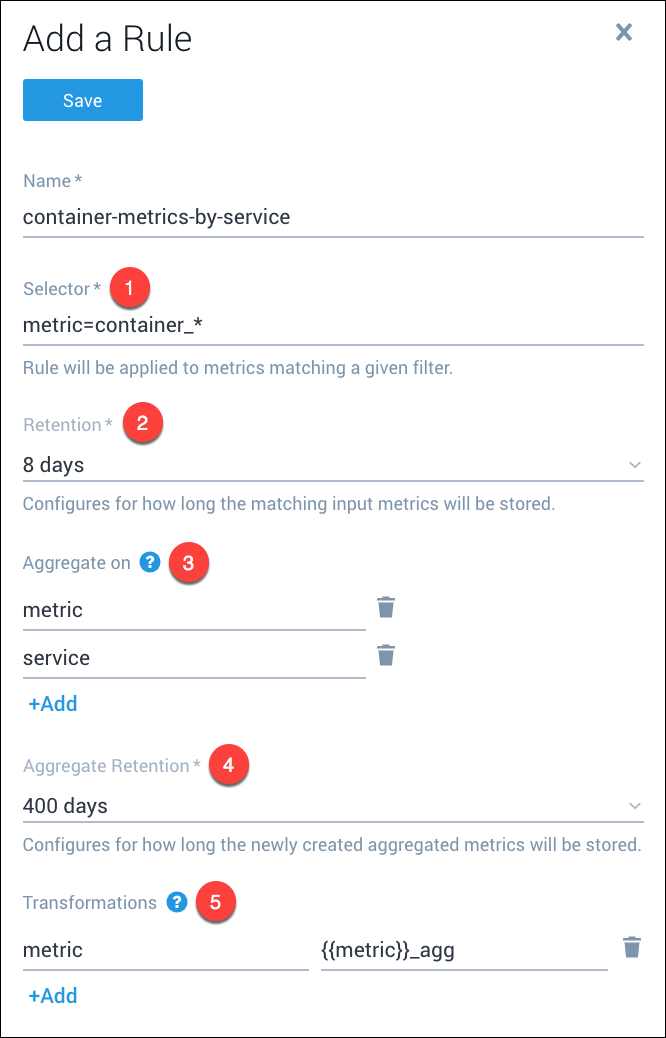
Task: Edit the rule Name field
Action: (333, 217)
